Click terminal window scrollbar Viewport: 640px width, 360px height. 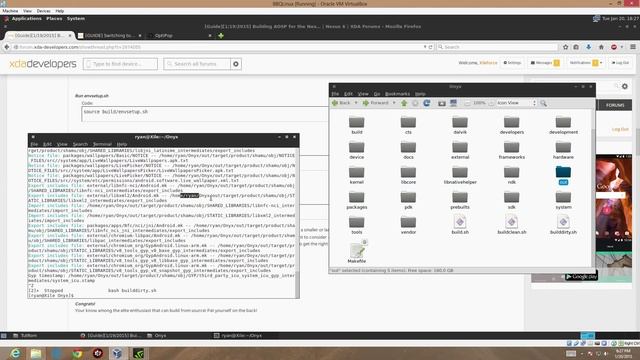pos(297,222)
